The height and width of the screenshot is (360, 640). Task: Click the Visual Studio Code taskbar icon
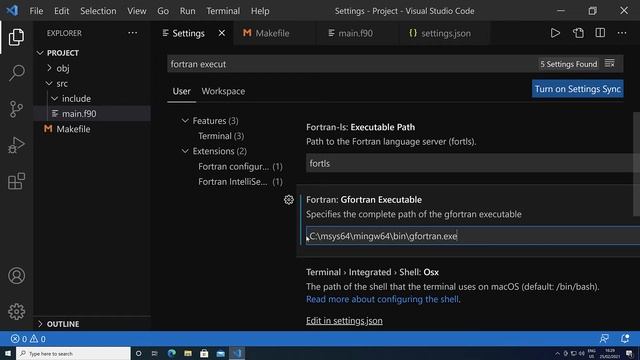click(x=237, y=353)
